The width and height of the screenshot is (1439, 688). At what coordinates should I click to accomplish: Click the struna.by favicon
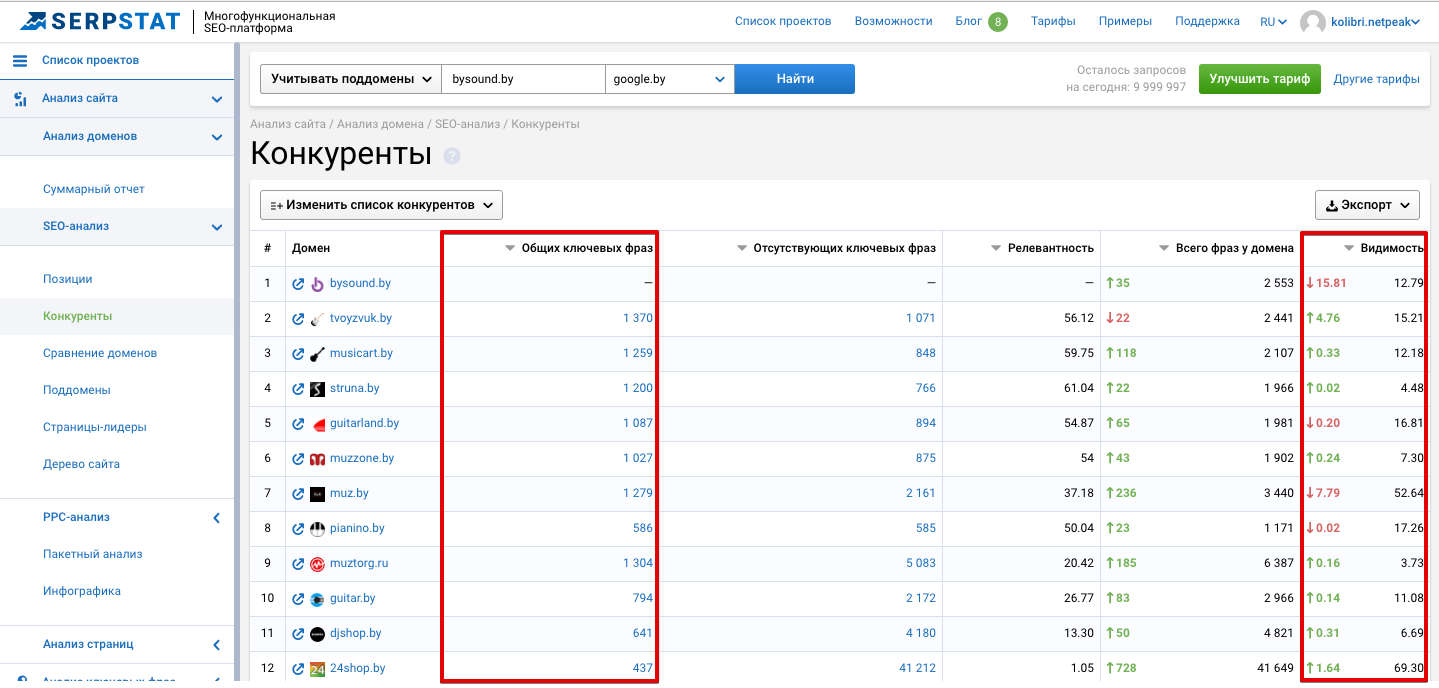click(317, 389)
